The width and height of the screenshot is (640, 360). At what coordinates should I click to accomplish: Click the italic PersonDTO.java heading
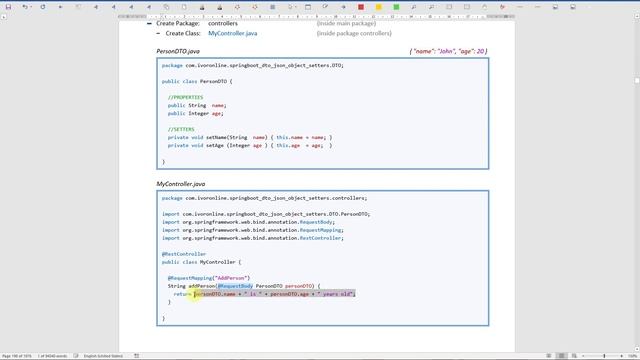point(178,51)
